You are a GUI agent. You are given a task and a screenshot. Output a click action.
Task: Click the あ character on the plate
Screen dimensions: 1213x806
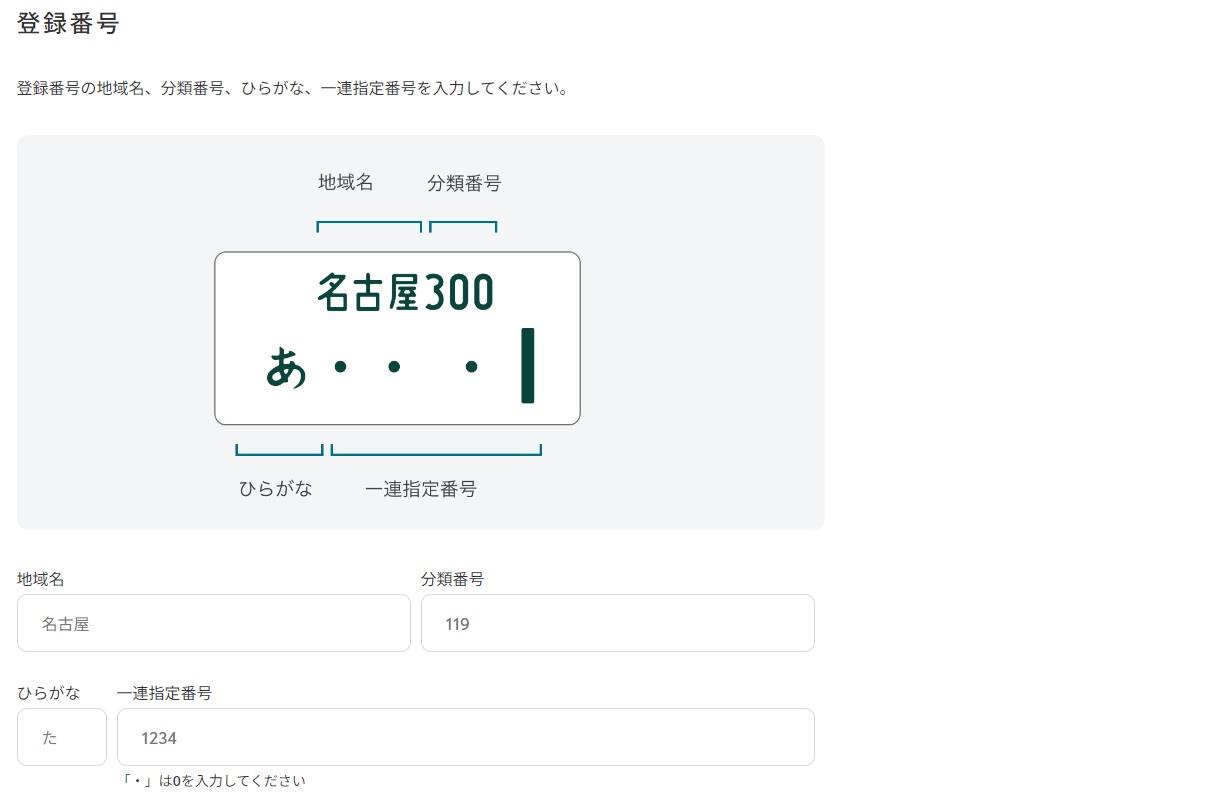tap(286, 367)
